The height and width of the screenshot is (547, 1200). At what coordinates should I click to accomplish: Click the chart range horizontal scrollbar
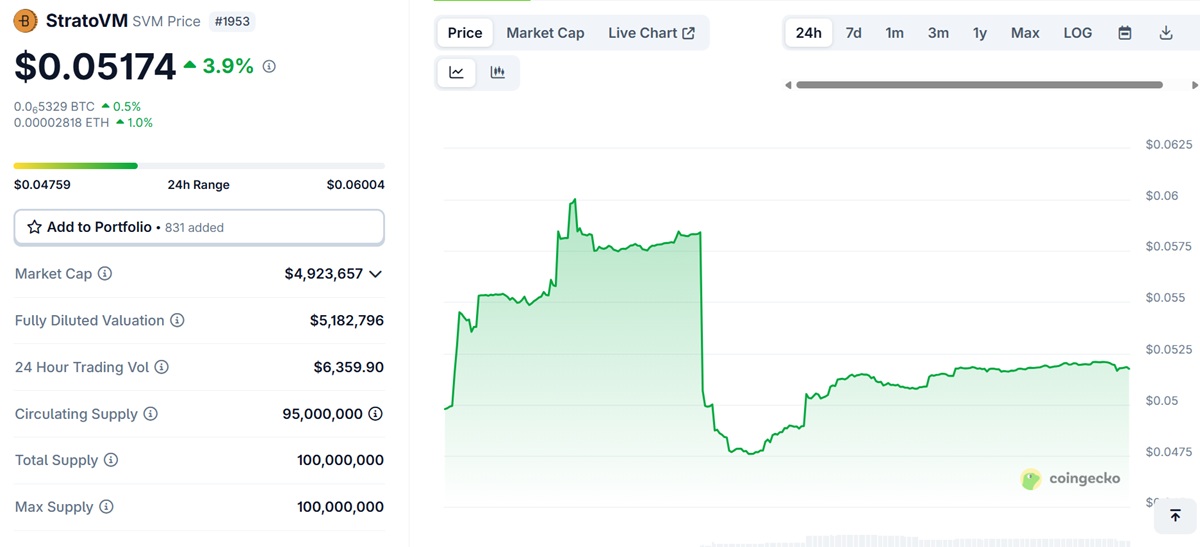tap(979, 85)
